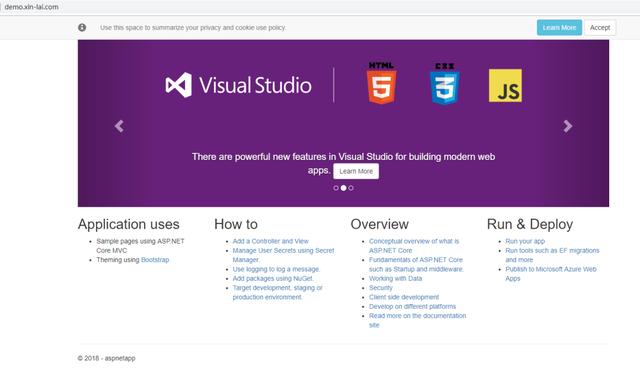Click the CSS3 logo in banner
640x374 pixels.
point(444,84)
